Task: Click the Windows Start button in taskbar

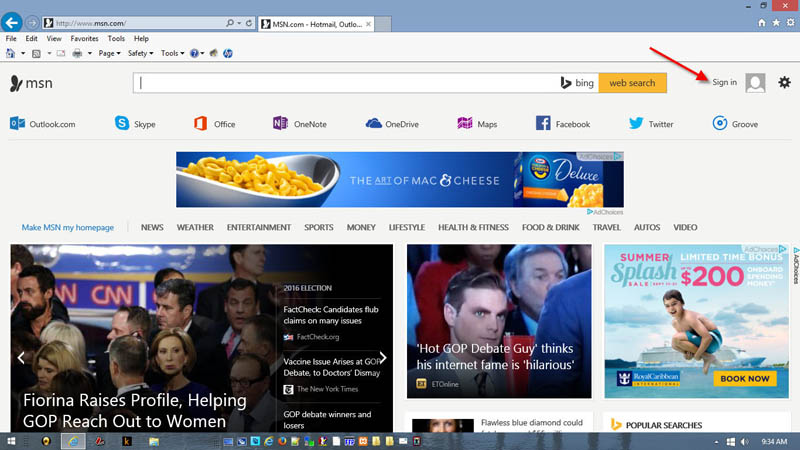Action: click(x=11, y=441)
